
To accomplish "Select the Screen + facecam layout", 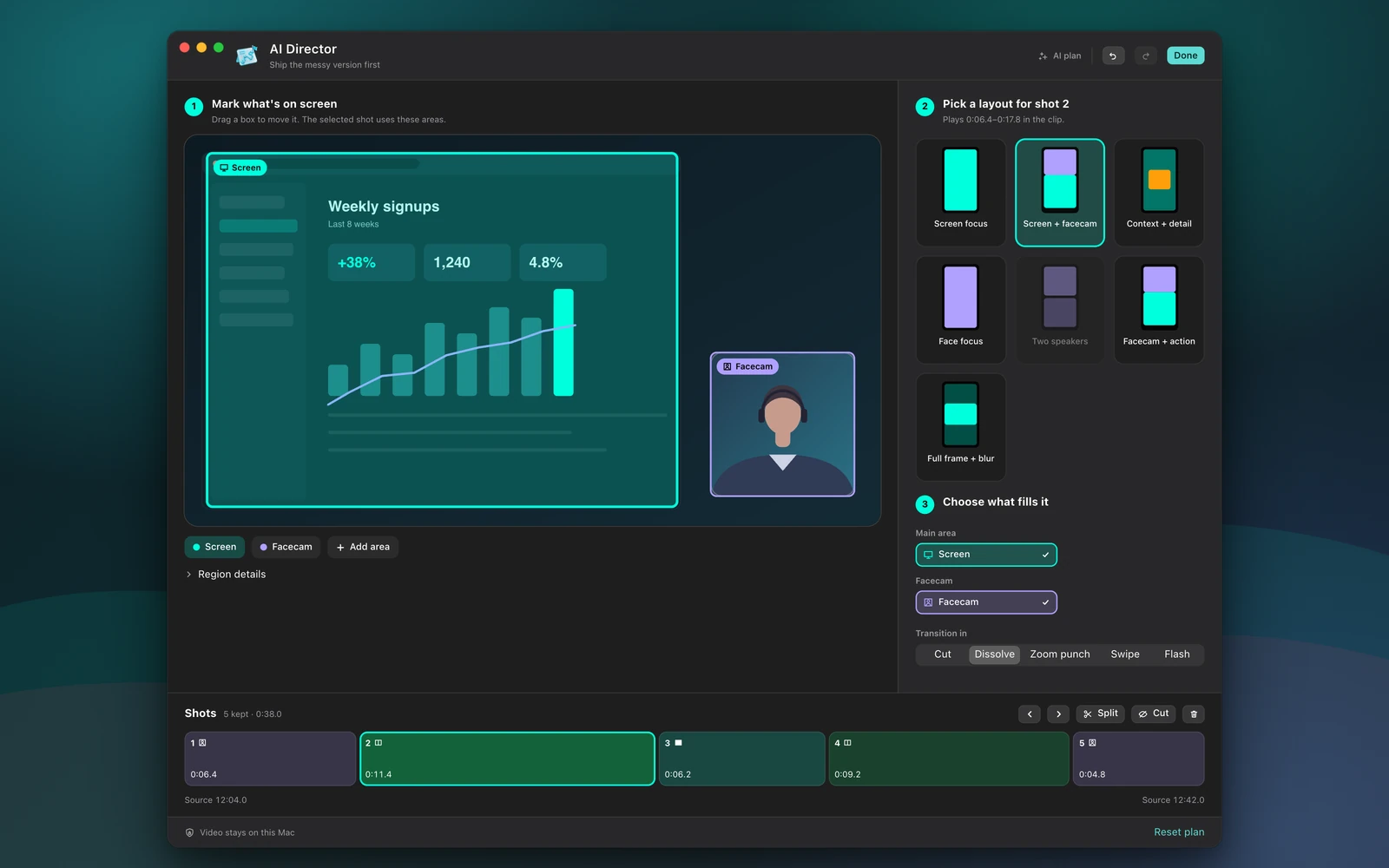I will [x=1060, y=193].
